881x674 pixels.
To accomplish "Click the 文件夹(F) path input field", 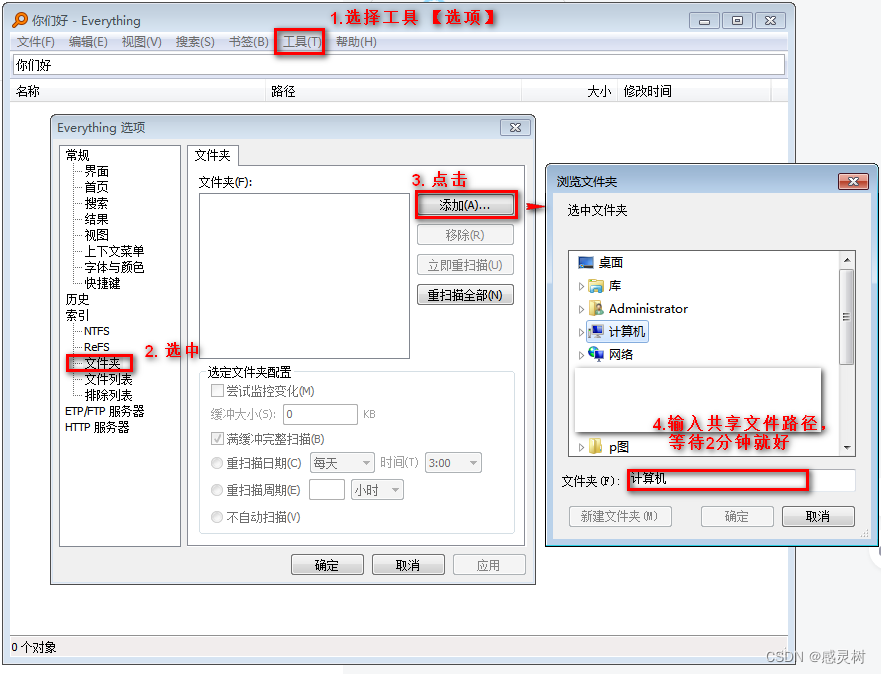I will (x=740, y=480).
